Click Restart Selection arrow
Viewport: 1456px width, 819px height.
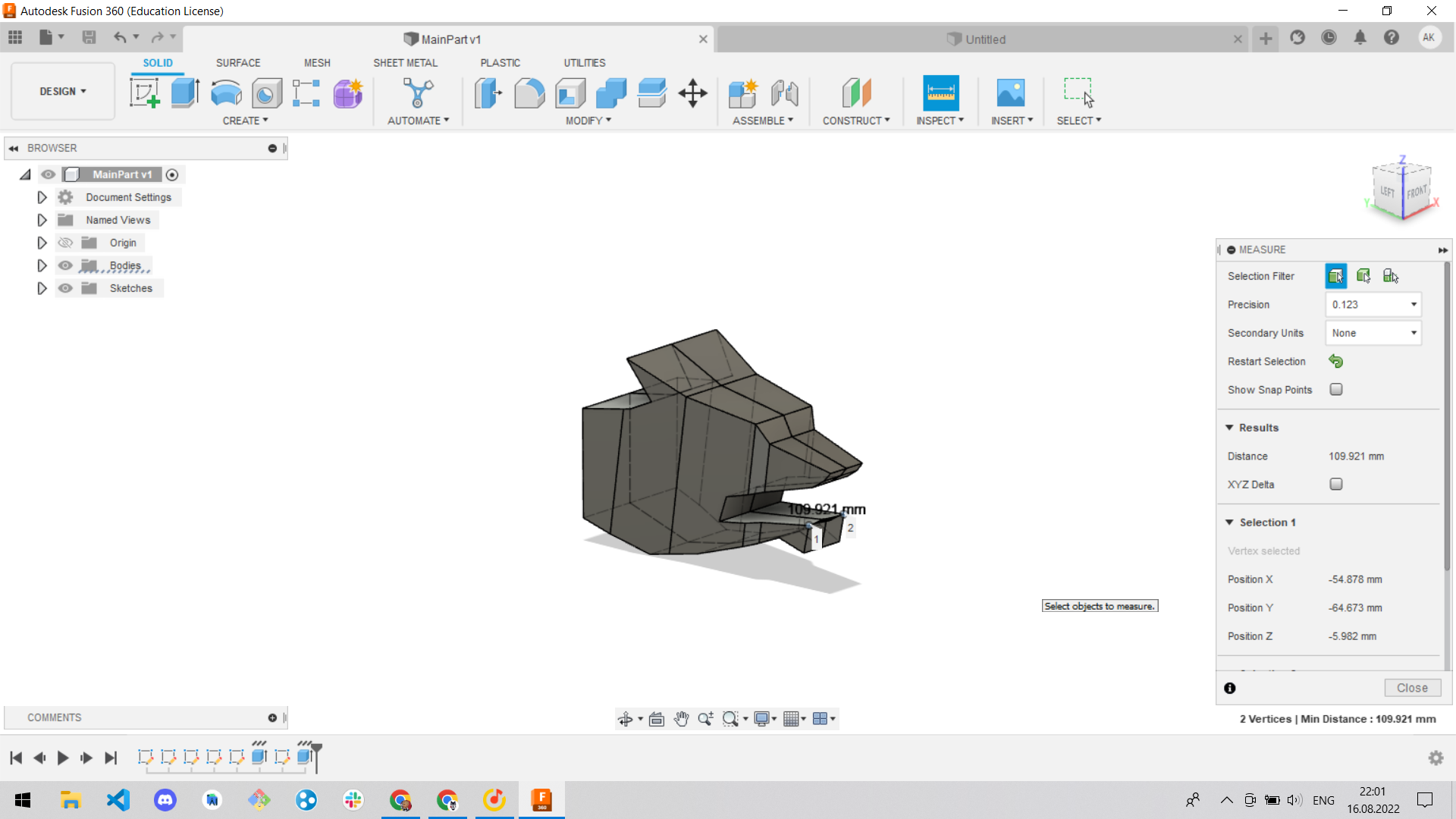coord(1336,362)
